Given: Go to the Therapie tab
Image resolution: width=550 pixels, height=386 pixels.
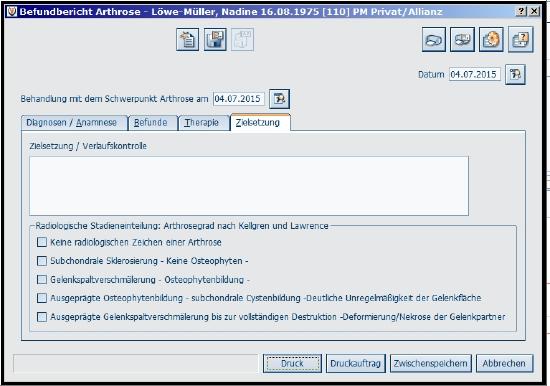Looking at the screenshot, I should pyautogui.click(x=204, y=123).
